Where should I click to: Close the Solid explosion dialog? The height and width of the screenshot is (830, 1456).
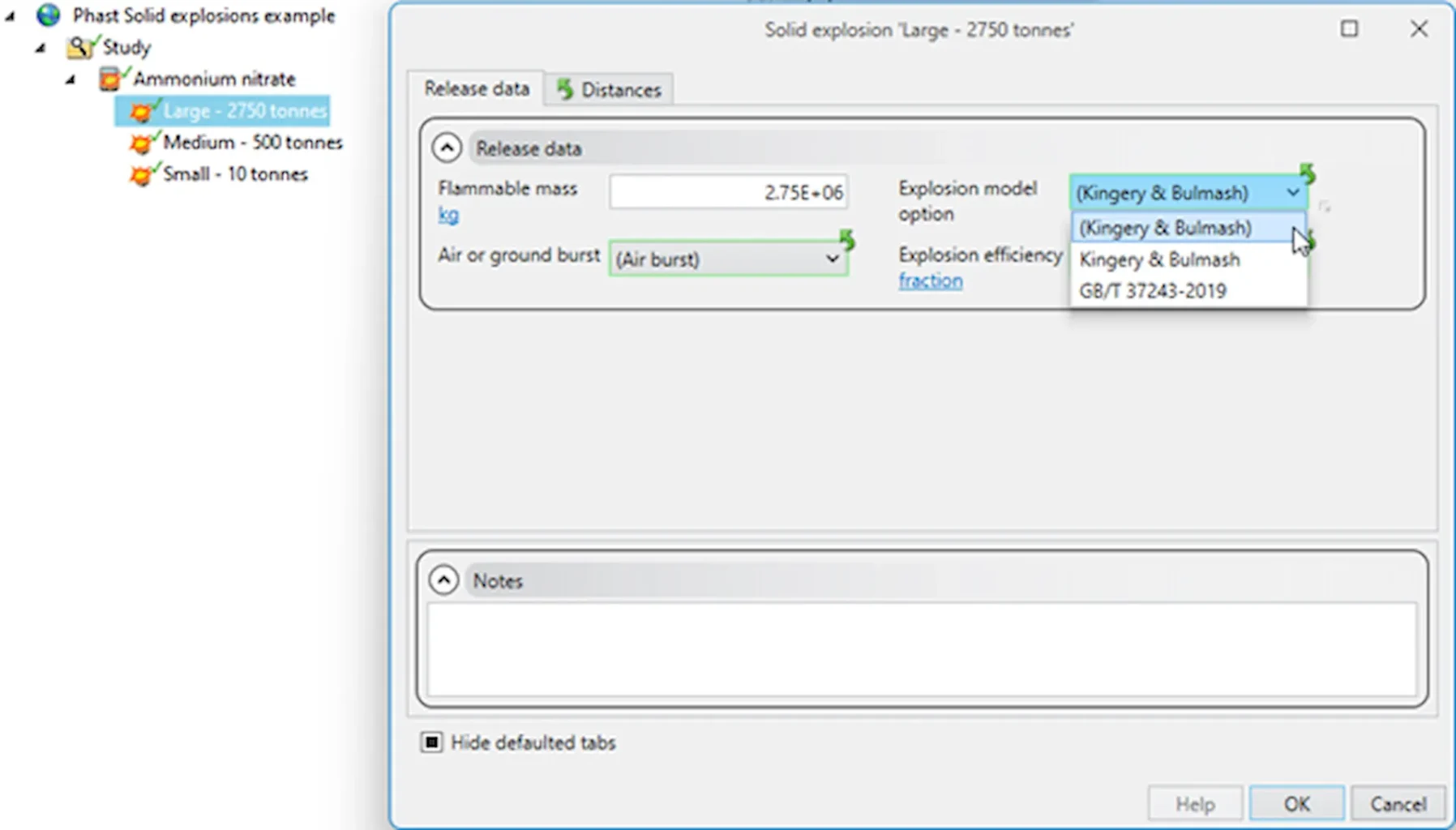[1419, 29]
